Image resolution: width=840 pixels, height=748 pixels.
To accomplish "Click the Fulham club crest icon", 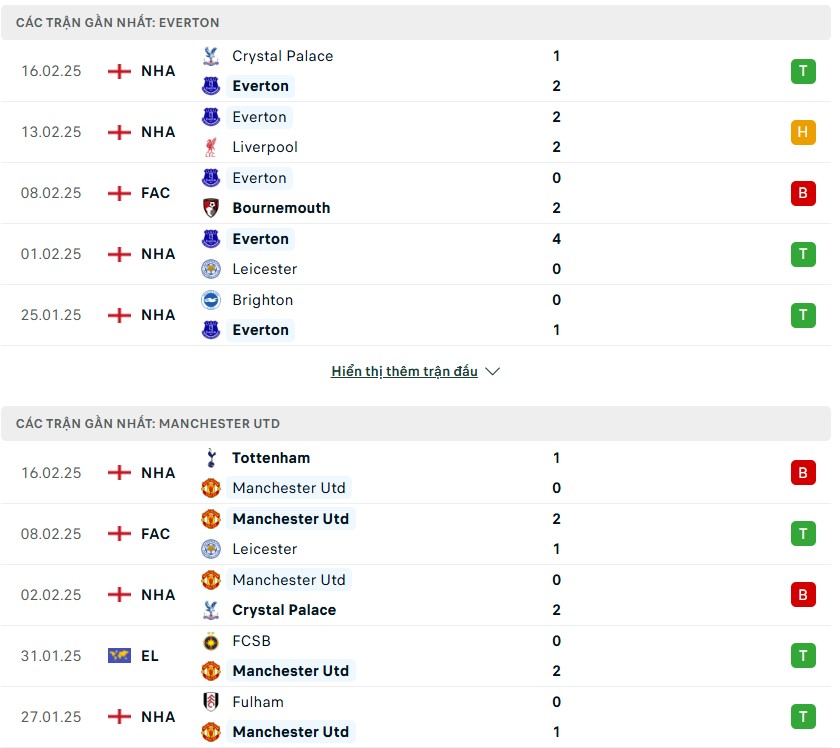I will point(211,702).
